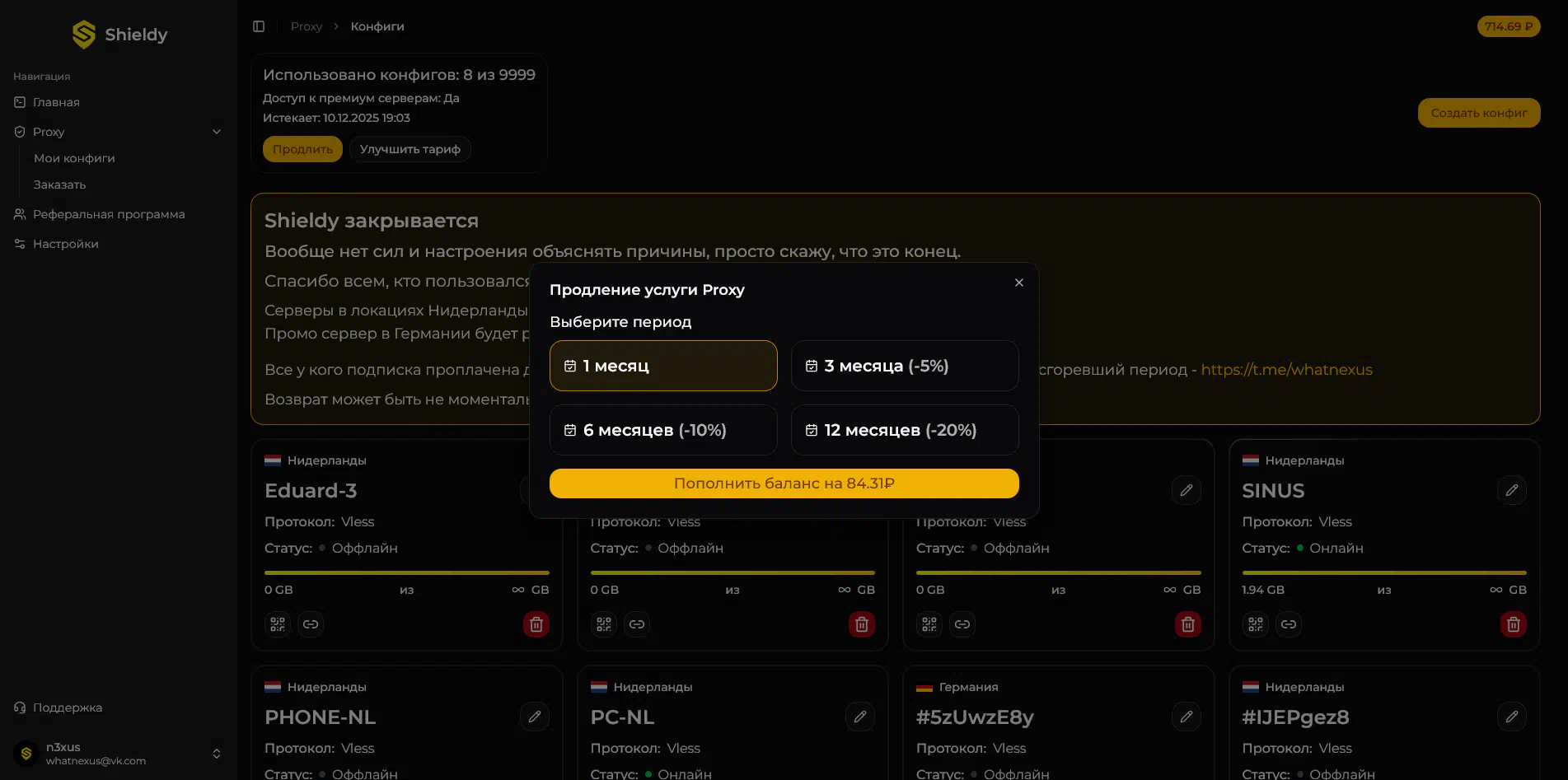Collapse the Proxy navigation section

tap(217, 132)
